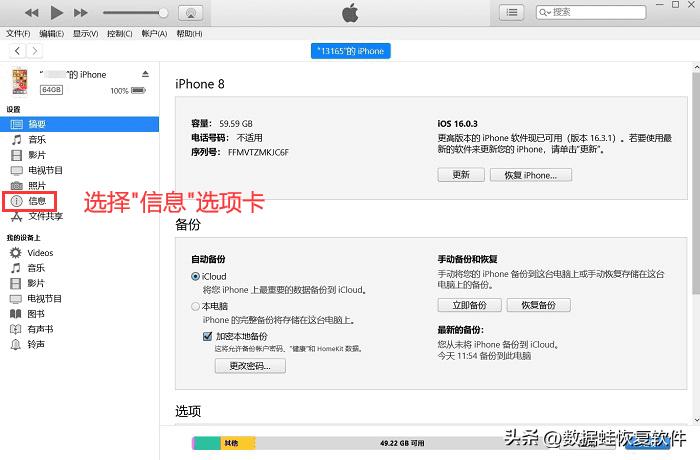Select the 本电脑 backup radio button
The width and height of the screenshot is (700, 460).
pyautogui.click(x=195, y=306)
